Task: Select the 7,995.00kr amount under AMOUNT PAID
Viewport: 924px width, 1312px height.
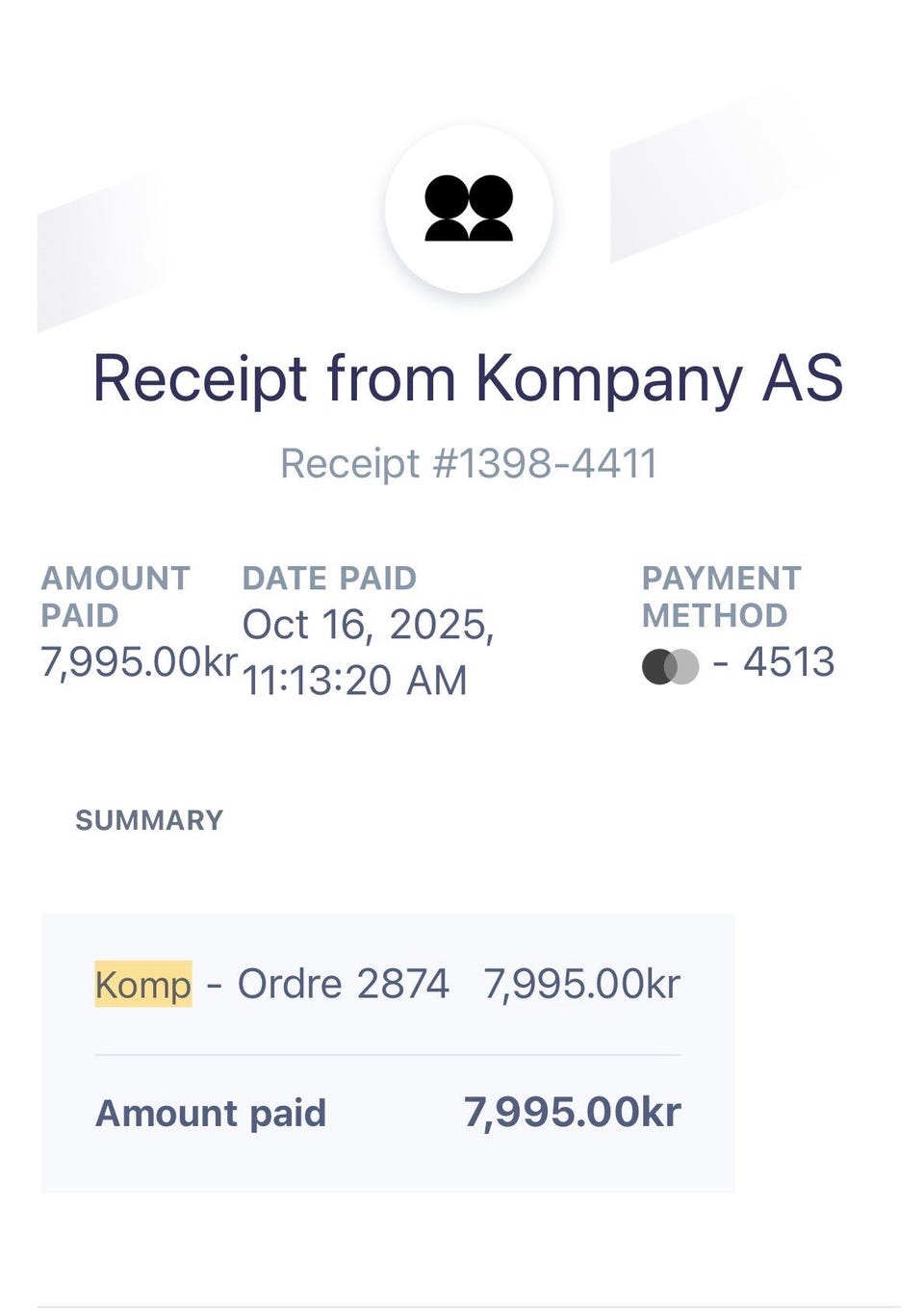Action: coord(139,662)
